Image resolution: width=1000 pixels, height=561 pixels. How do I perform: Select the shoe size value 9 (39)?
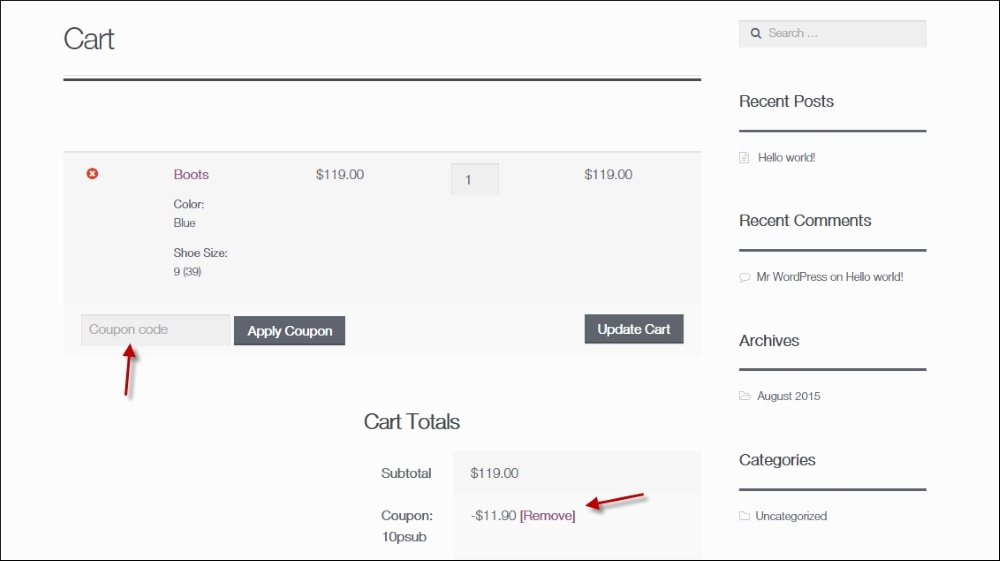[x=188, y=272]
